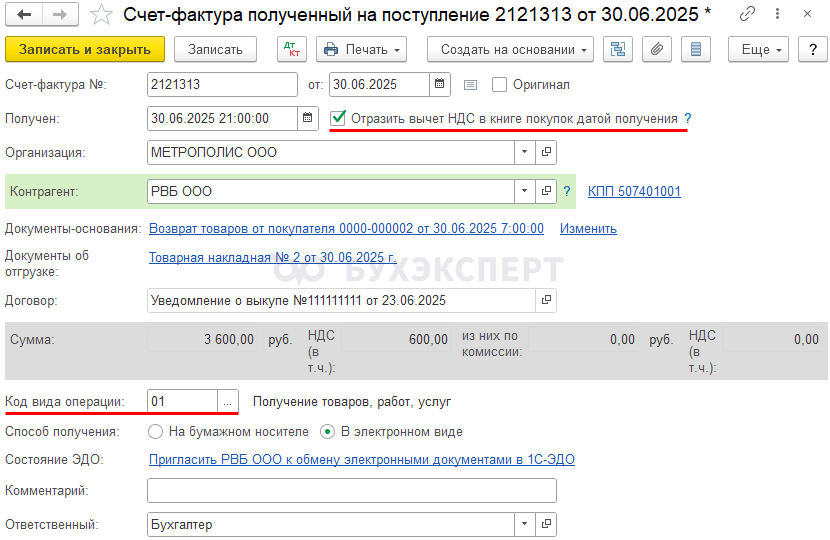
Task: Open Бухгалтер responsible user card
Action: pos(546,524)
